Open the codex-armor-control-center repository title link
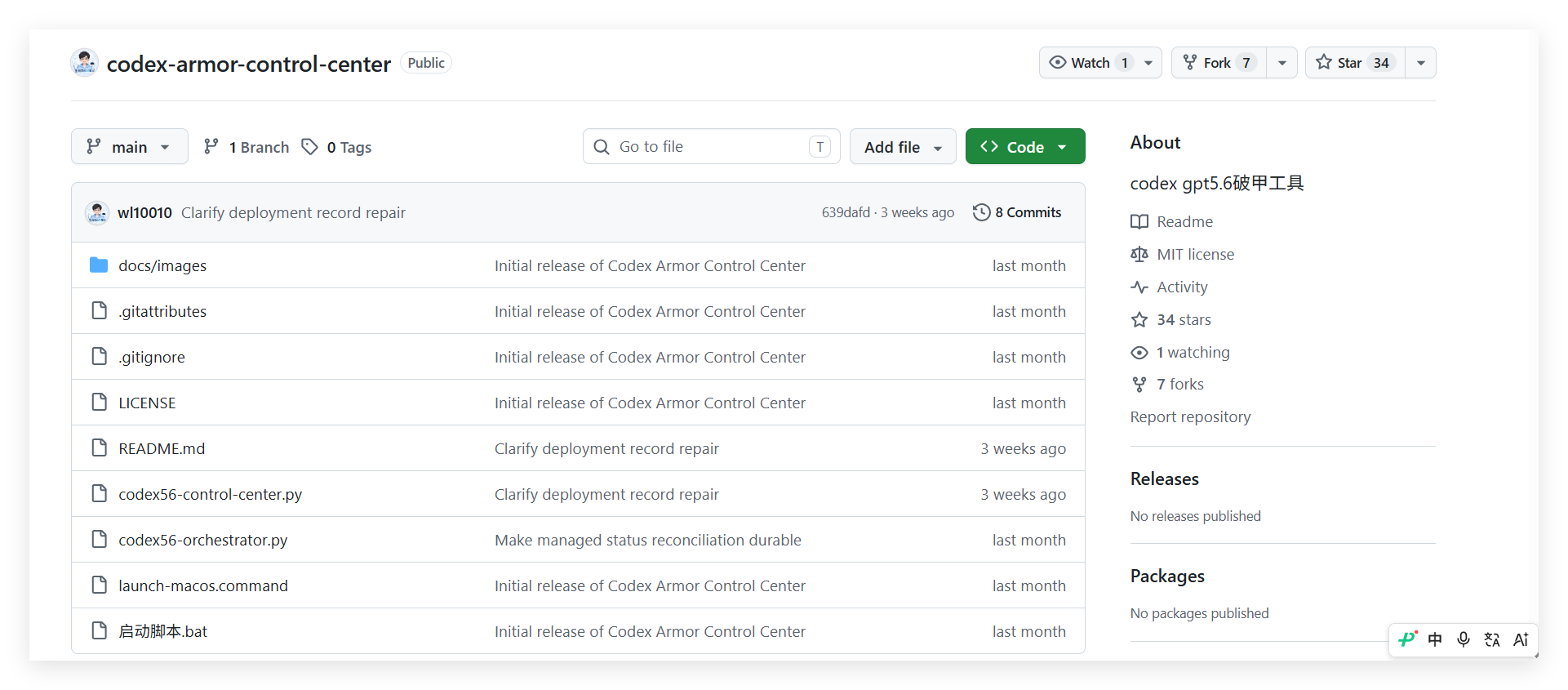This screenshot has width=1568, height=690. [x=249, y=64]
